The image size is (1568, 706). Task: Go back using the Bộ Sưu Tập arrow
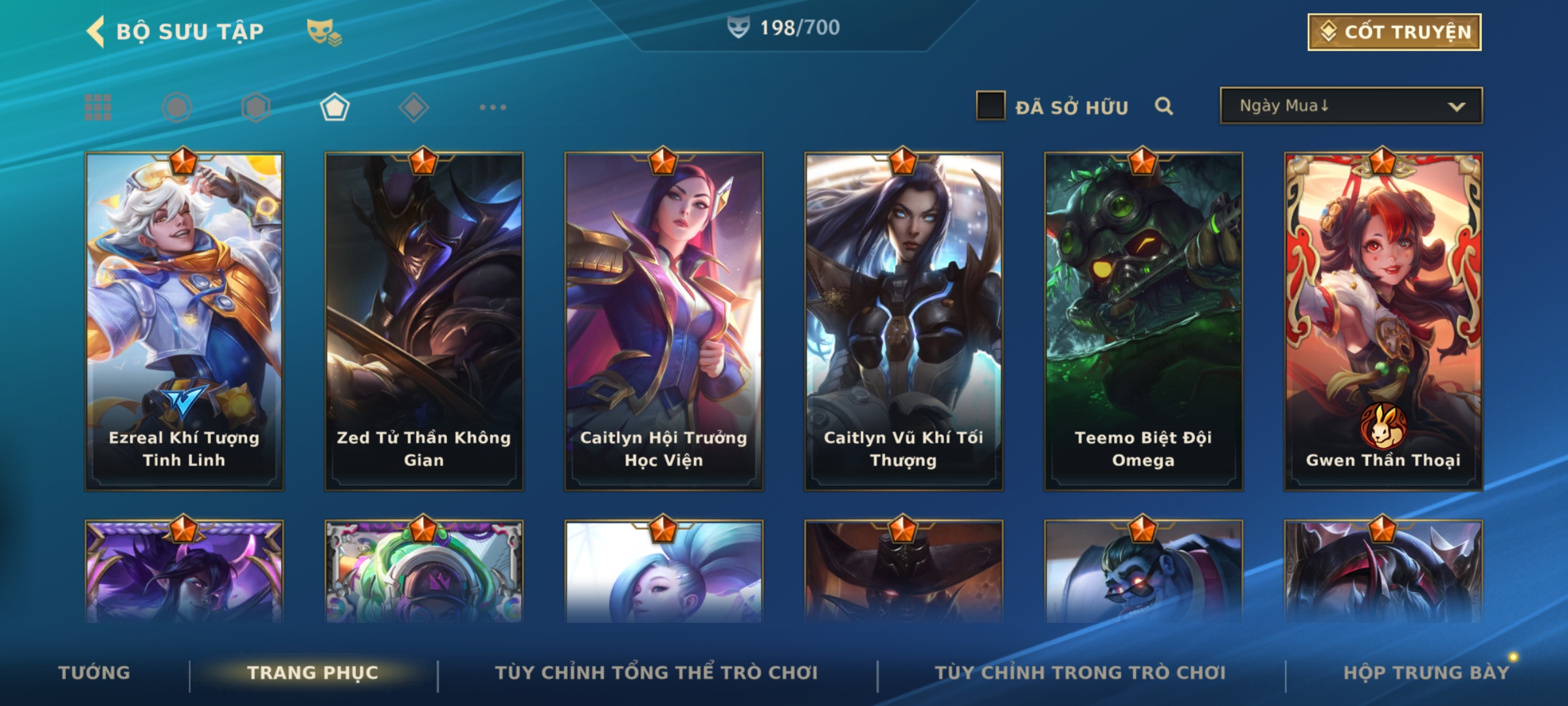[x=95, y=31]
